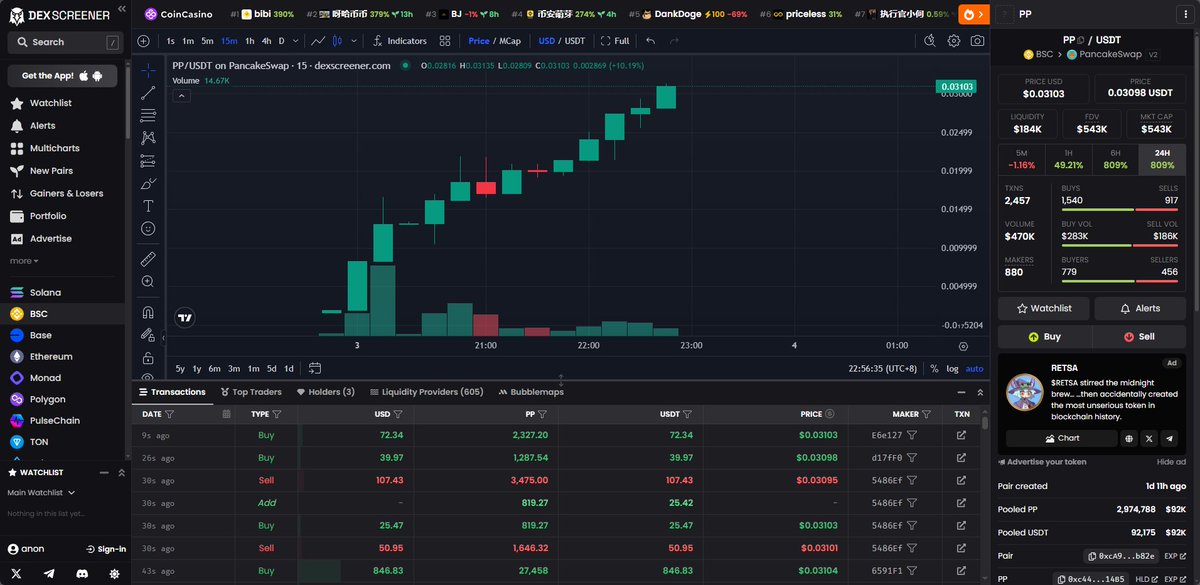Click Hide ad link

pyautogui.click(x=1171, y=461)
